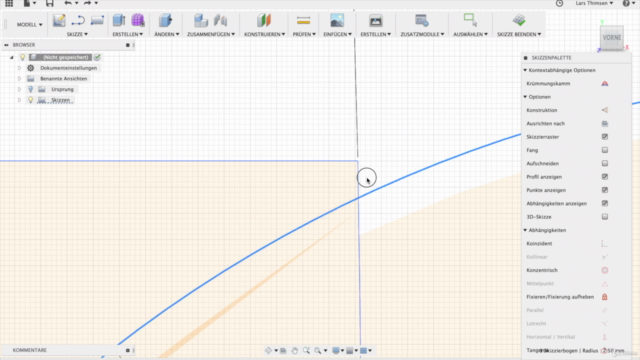Click SKIZZE BEENDEN to finish sketch
This screenshot has height=360, width=640.
tap(519, 34)
